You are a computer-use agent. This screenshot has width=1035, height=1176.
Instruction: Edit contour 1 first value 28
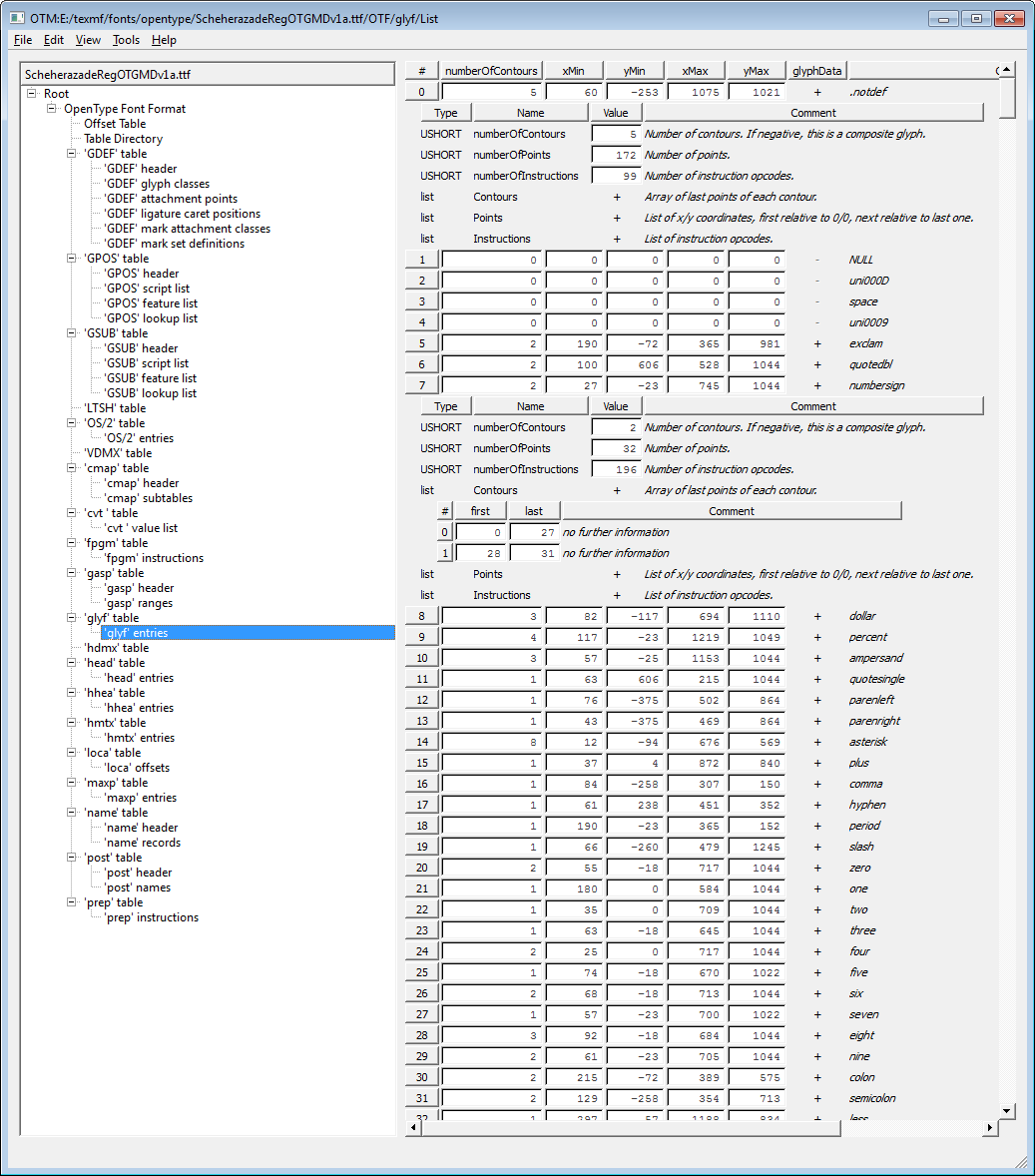point(480,553)
